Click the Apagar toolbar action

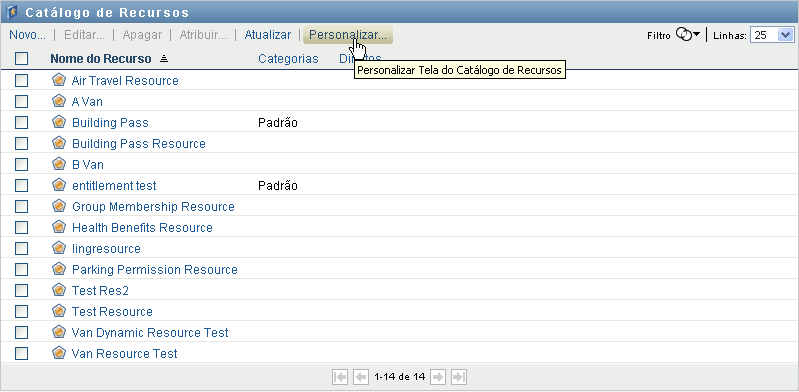click(x=142, y=35)
